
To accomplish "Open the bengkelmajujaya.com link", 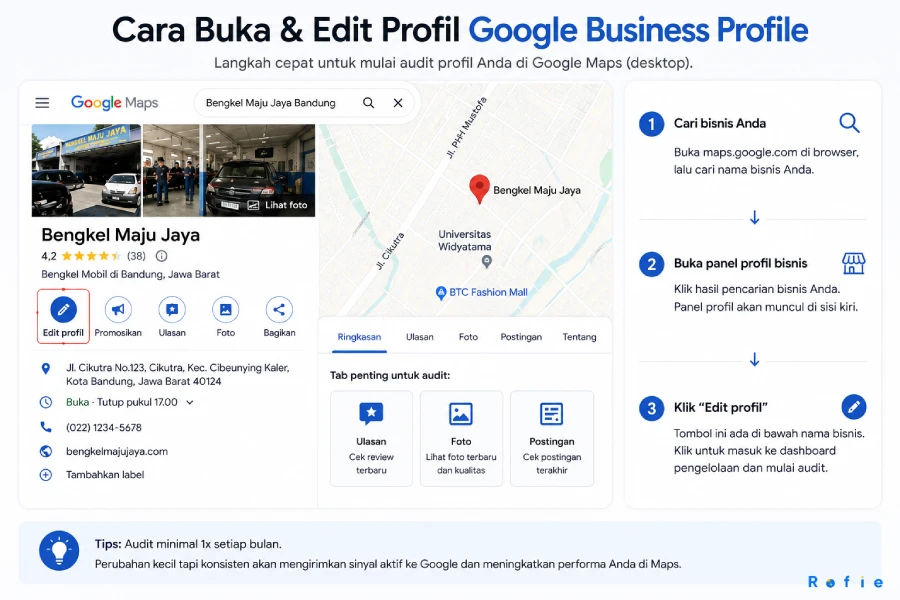I will coord(117,451).
